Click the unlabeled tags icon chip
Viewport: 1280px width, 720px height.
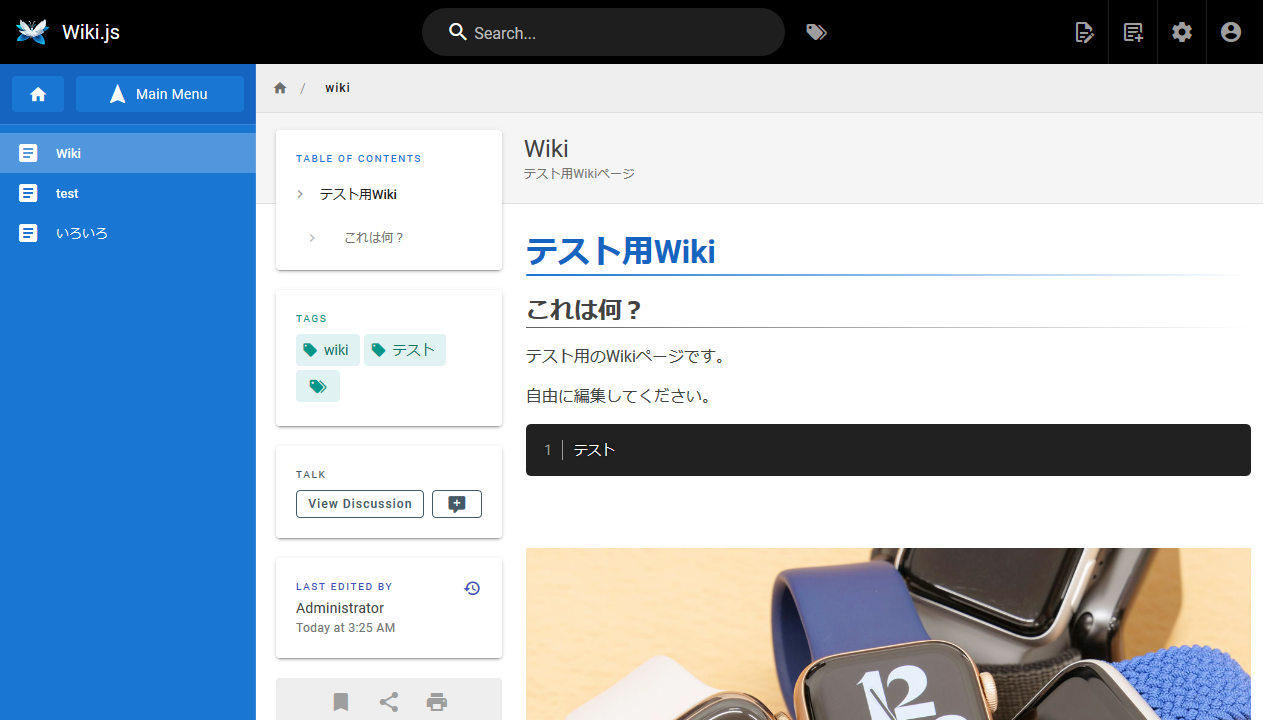[318, 386]
